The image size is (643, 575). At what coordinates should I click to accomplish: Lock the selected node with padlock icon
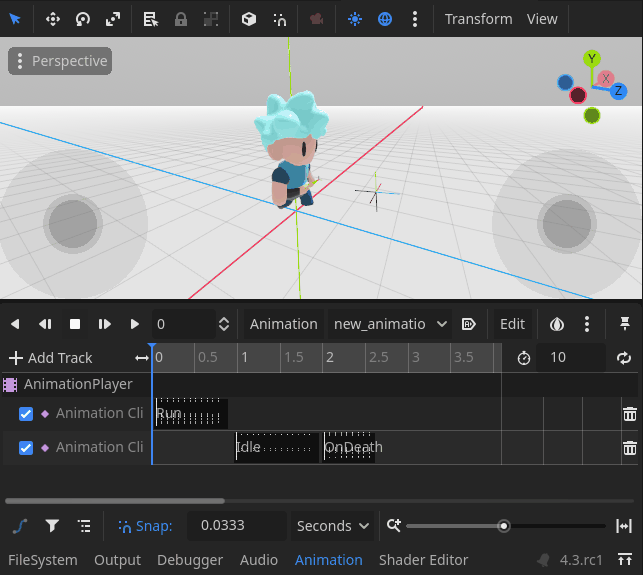click(x=181, y=19)
